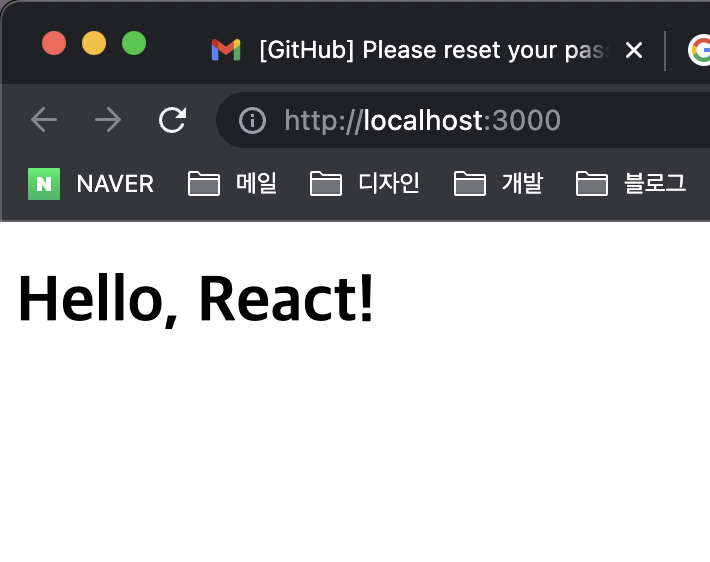Switch to the Google tab
710x562 pixels.
[x=699, y=50]
